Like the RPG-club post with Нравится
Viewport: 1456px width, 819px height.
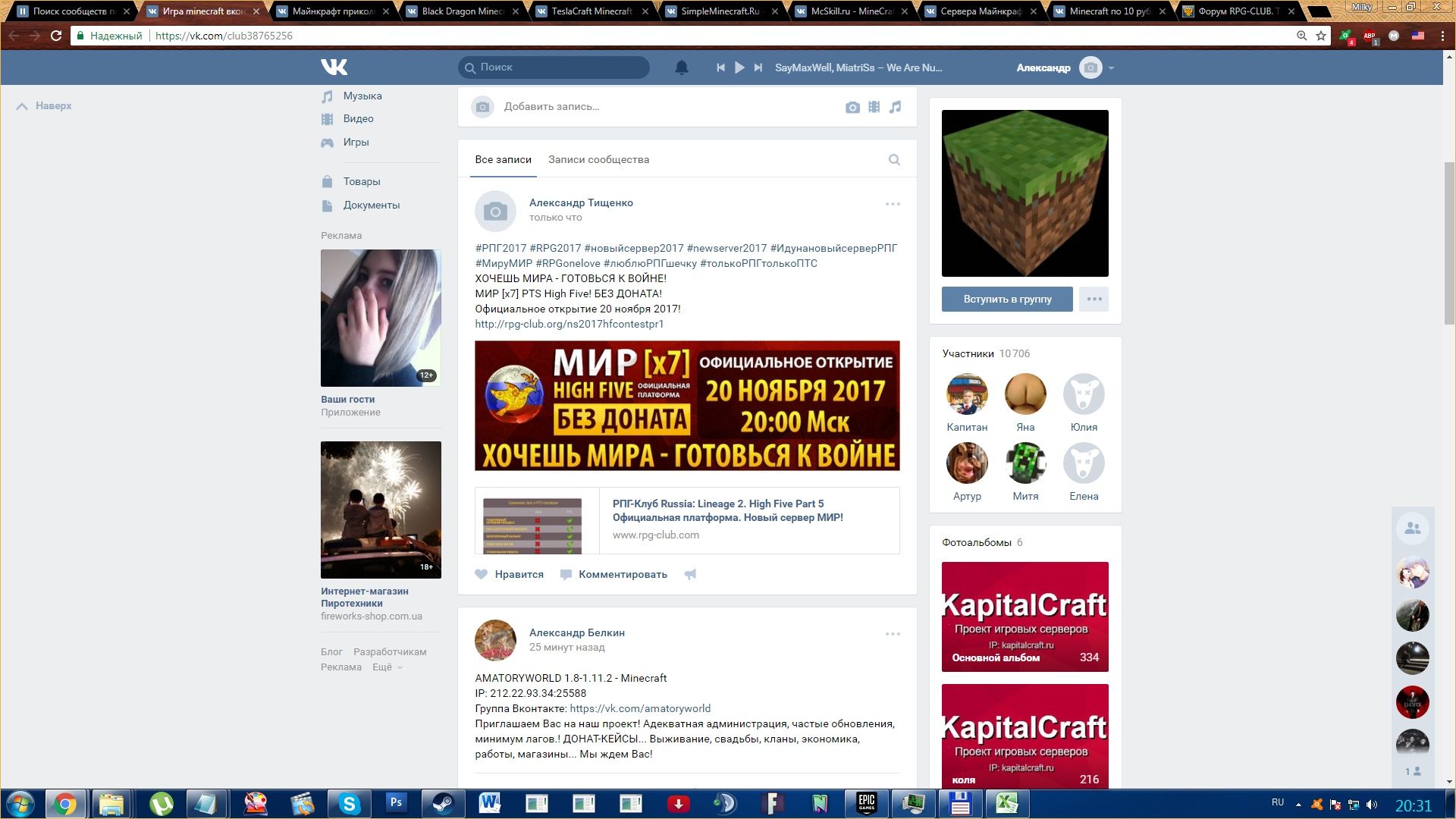click(510, 574)
